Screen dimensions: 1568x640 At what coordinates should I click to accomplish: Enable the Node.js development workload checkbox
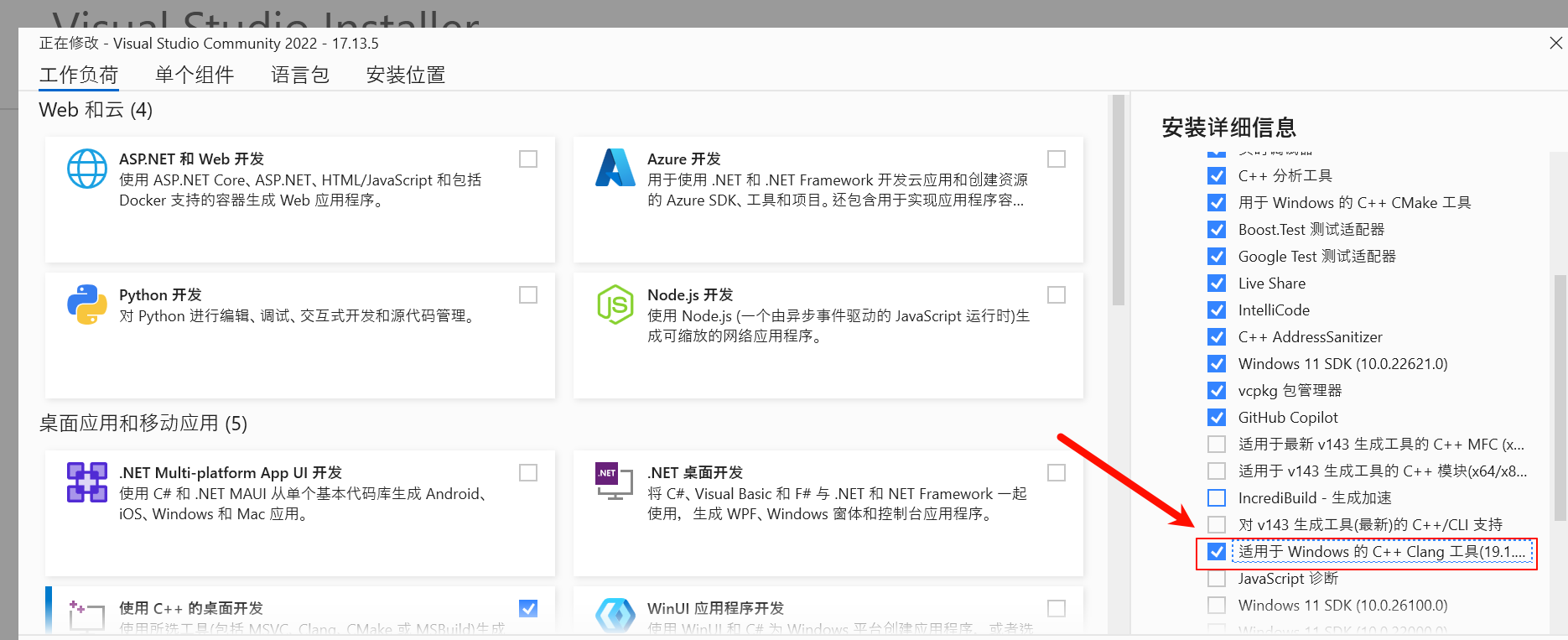tap(1057, 295)
